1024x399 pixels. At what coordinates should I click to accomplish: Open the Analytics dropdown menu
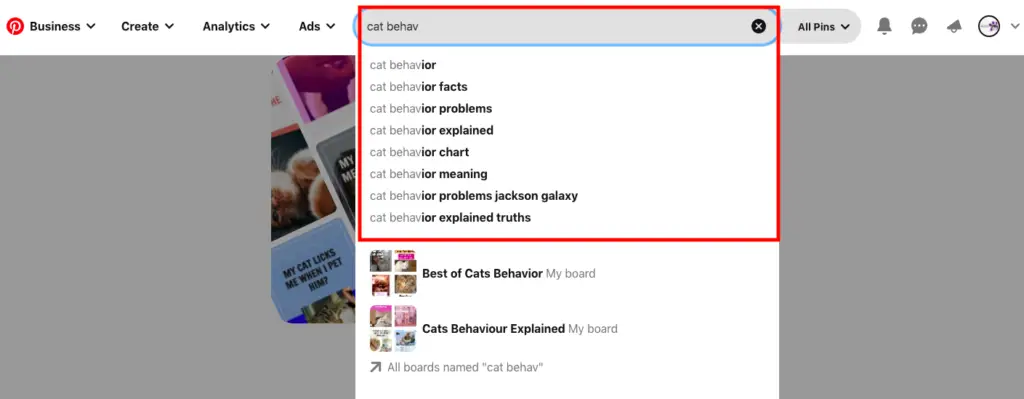tap(236, 26)
